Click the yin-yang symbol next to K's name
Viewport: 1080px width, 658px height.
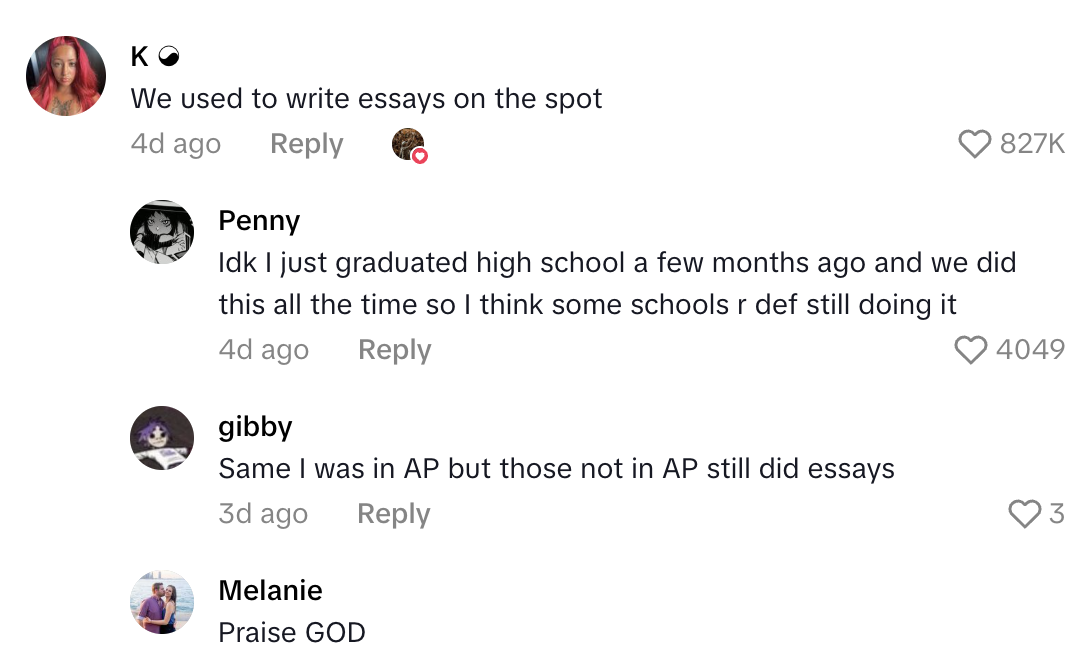168,57
